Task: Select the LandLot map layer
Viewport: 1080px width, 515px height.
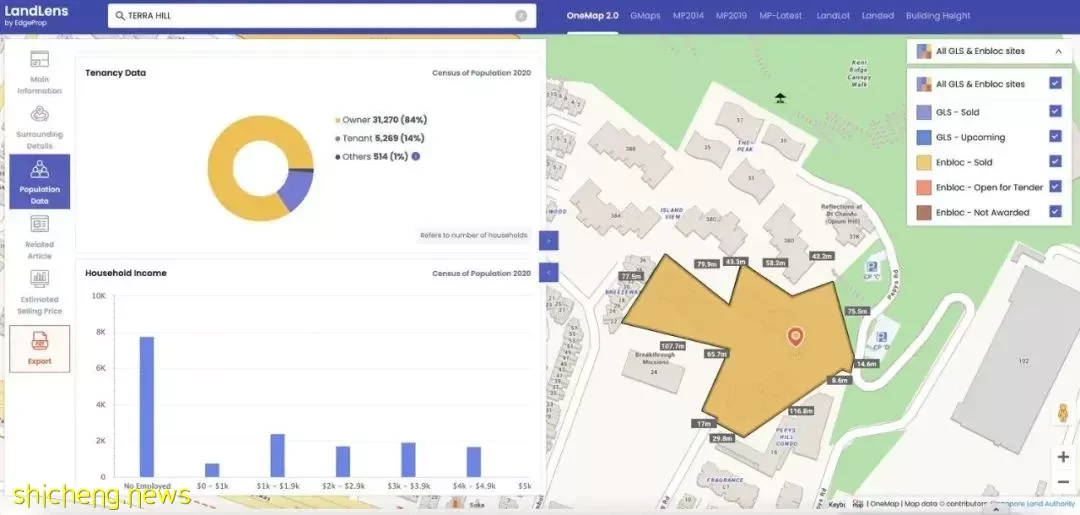Action: (833, 16)
